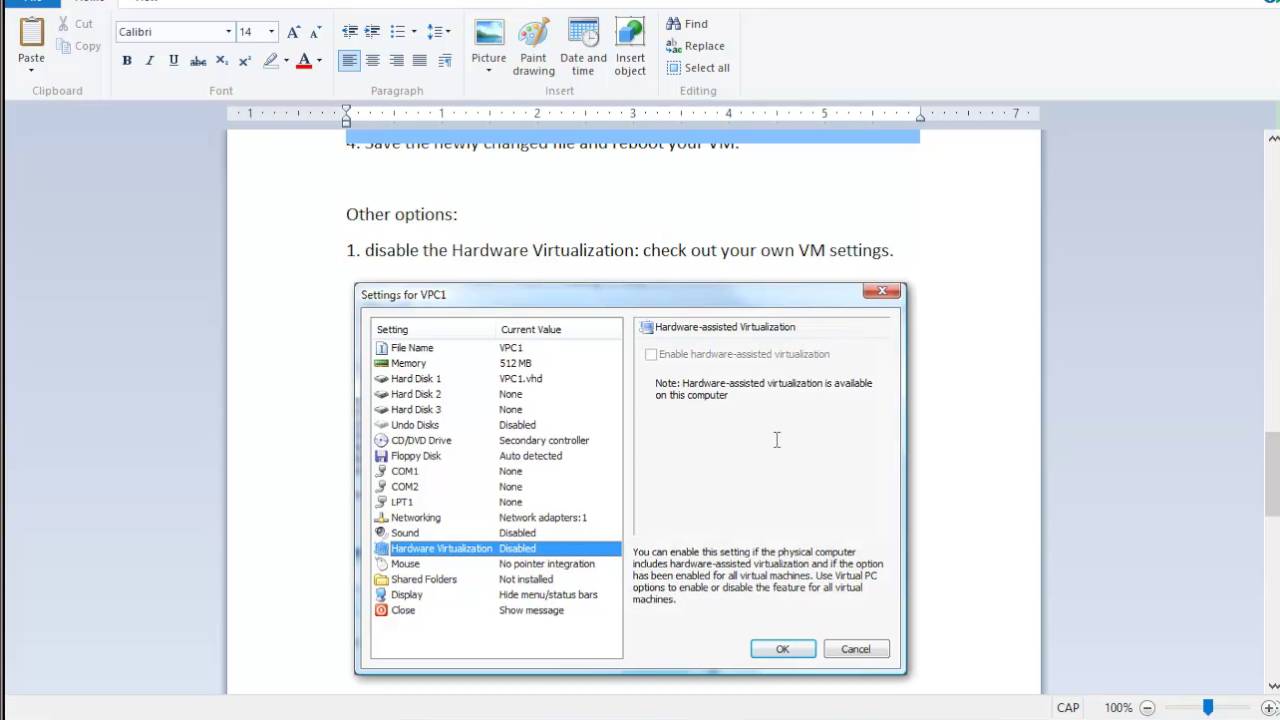
Task: Center the paragraph text
Action: [373, 61]
